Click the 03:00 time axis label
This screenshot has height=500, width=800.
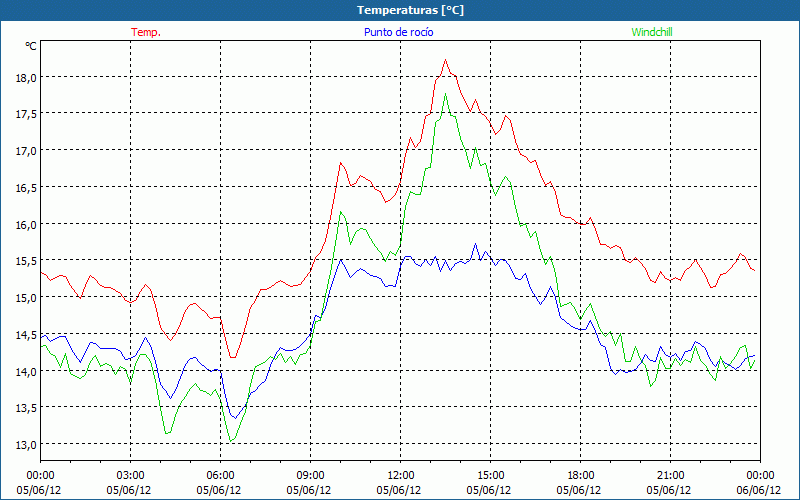coord(130,476)
